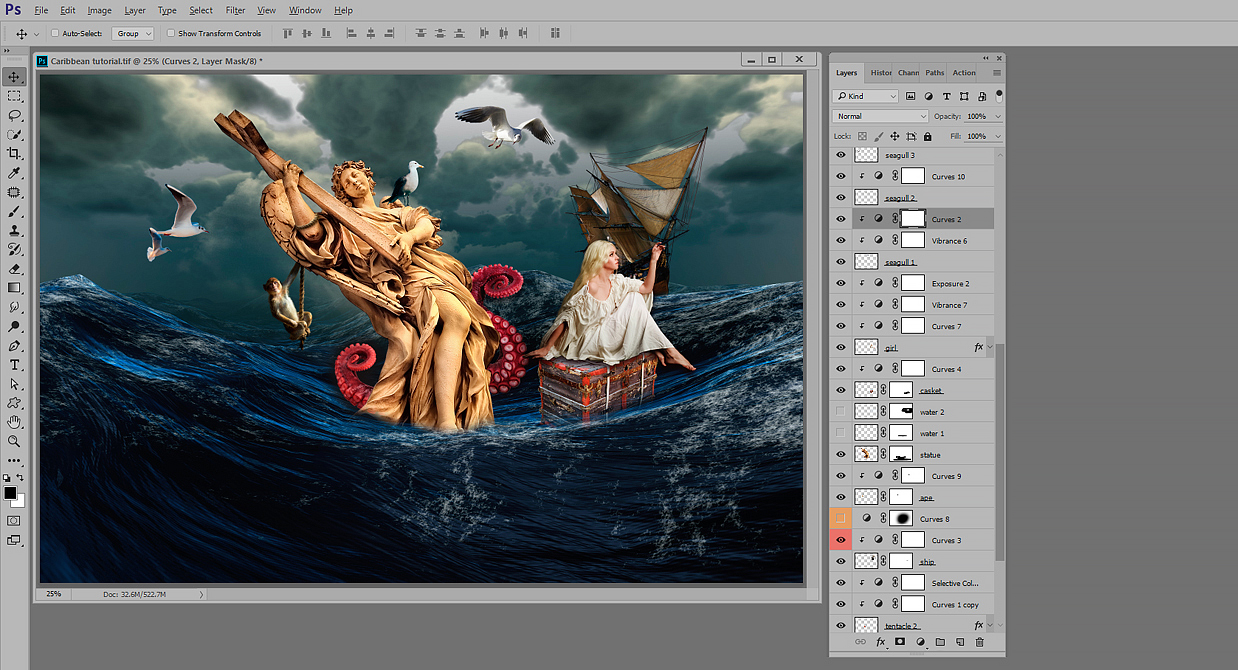This screenshot has width=1238, height=670.
Task: Open the Filter menu
Action: (235, 10)
